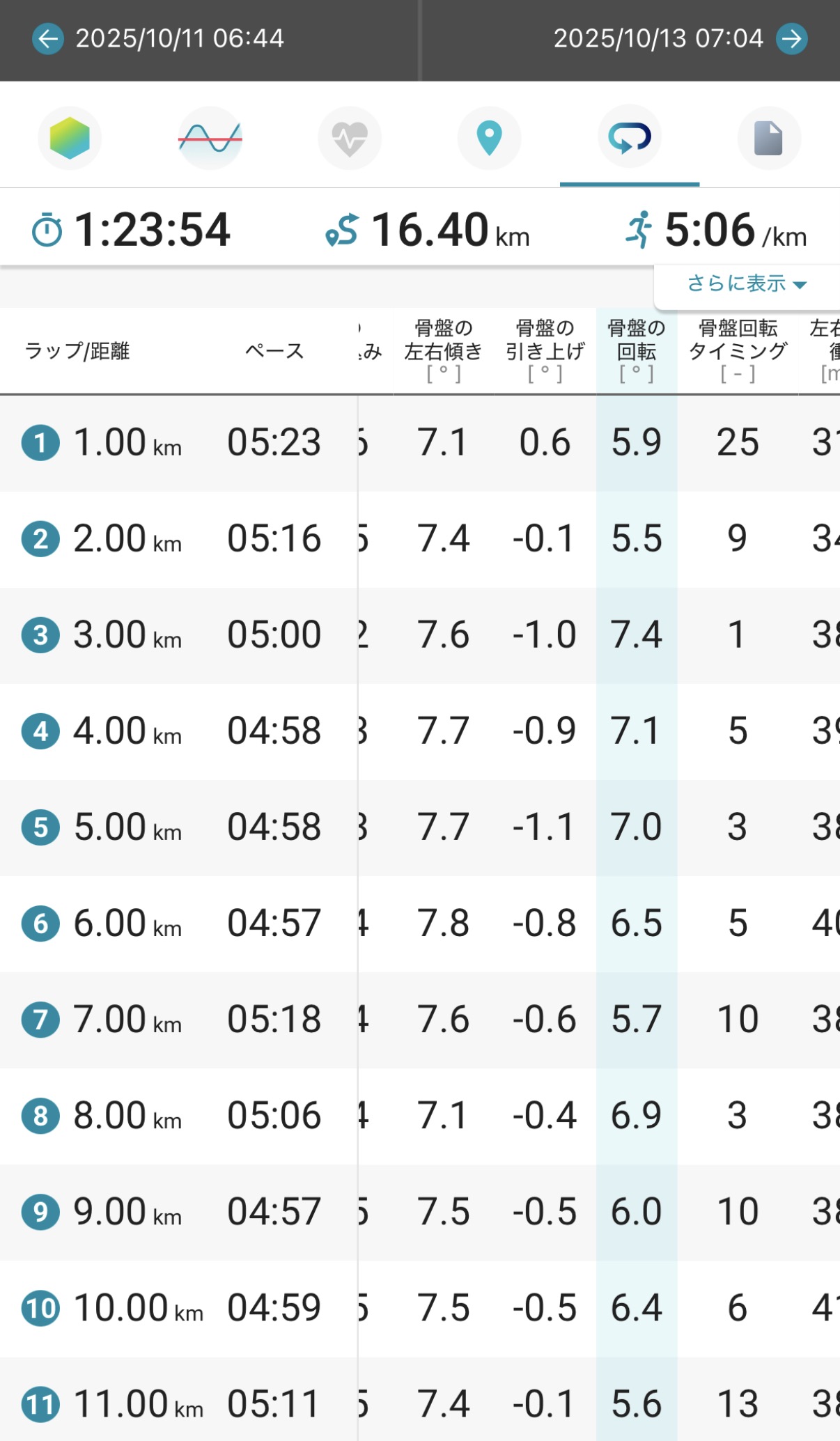Select the lap loop tab
This screenshot has height=1441, width=840.
(x=629, y=138)
